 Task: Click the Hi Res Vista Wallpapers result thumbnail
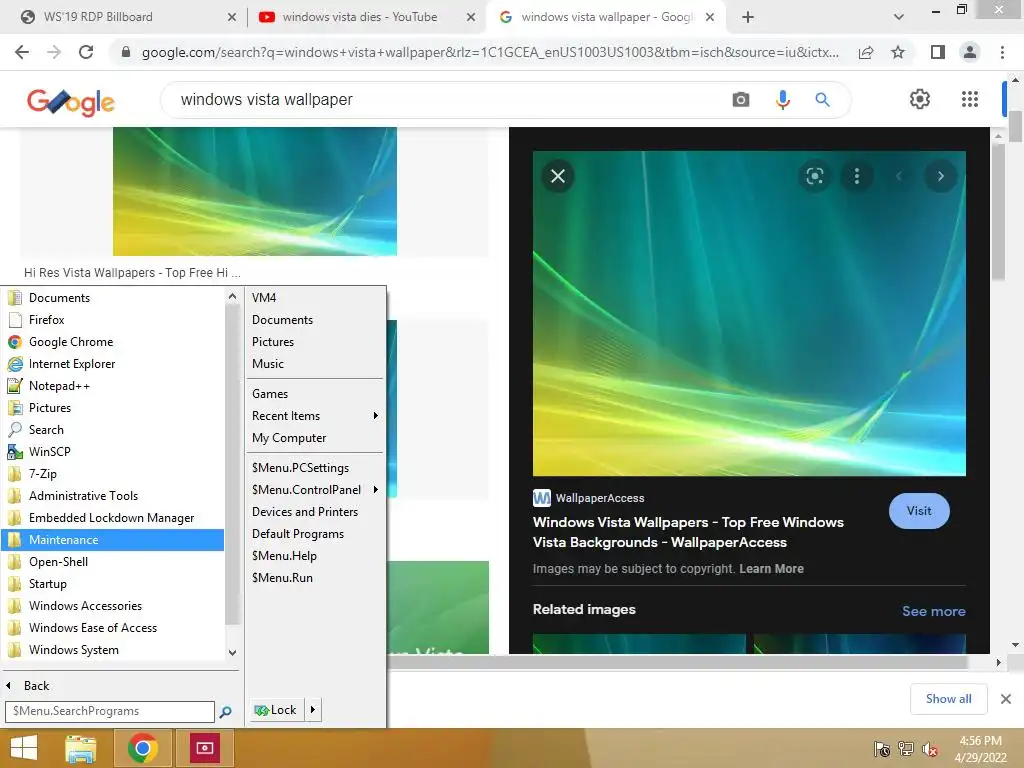click(255, 191)
